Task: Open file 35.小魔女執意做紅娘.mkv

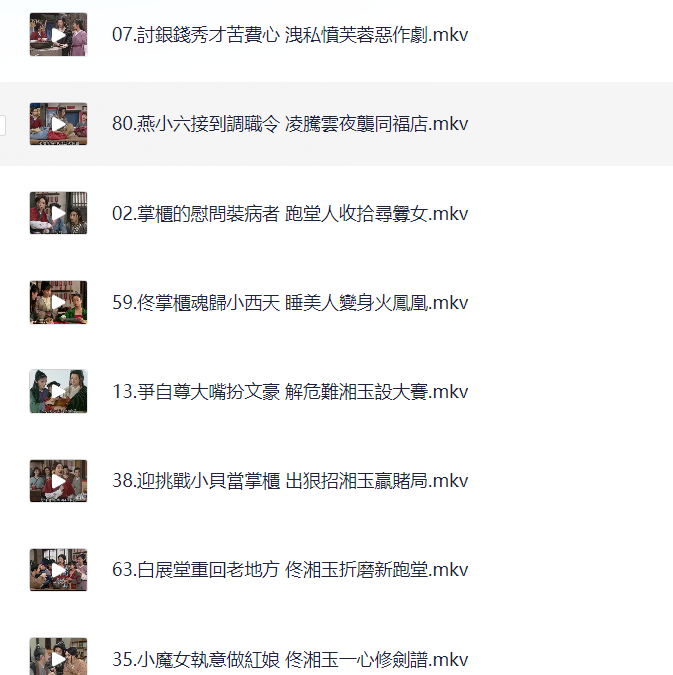Action: [x=290, y=659]
